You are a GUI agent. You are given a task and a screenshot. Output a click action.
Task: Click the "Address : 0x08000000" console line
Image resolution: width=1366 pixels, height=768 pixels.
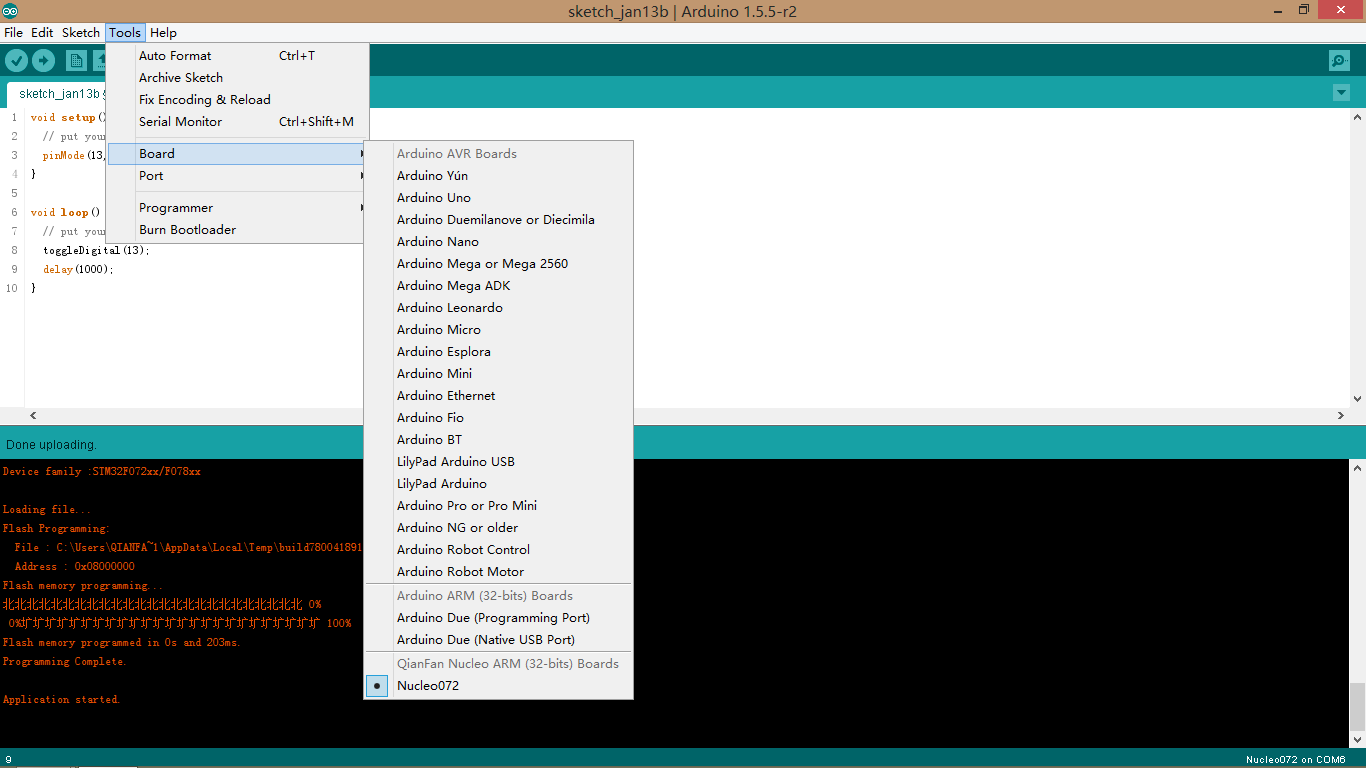tap(75, 567)
